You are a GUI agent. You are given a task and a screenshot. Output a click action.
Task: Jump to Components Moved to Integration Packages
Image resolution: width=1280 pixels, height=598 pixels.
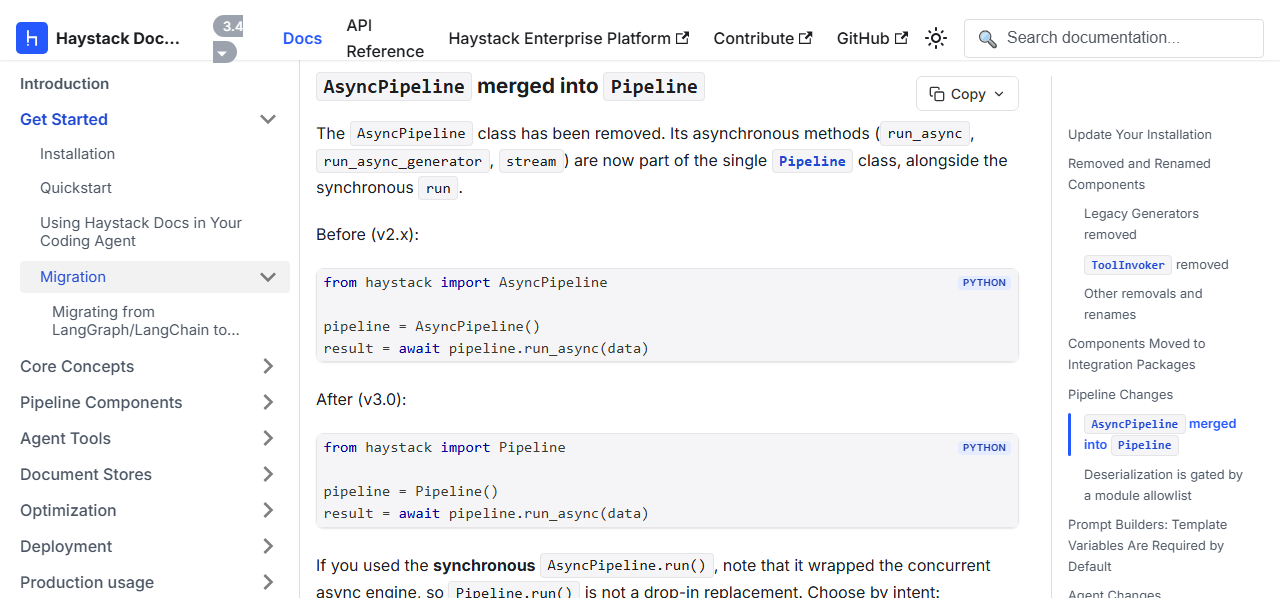coord(1137,354)
